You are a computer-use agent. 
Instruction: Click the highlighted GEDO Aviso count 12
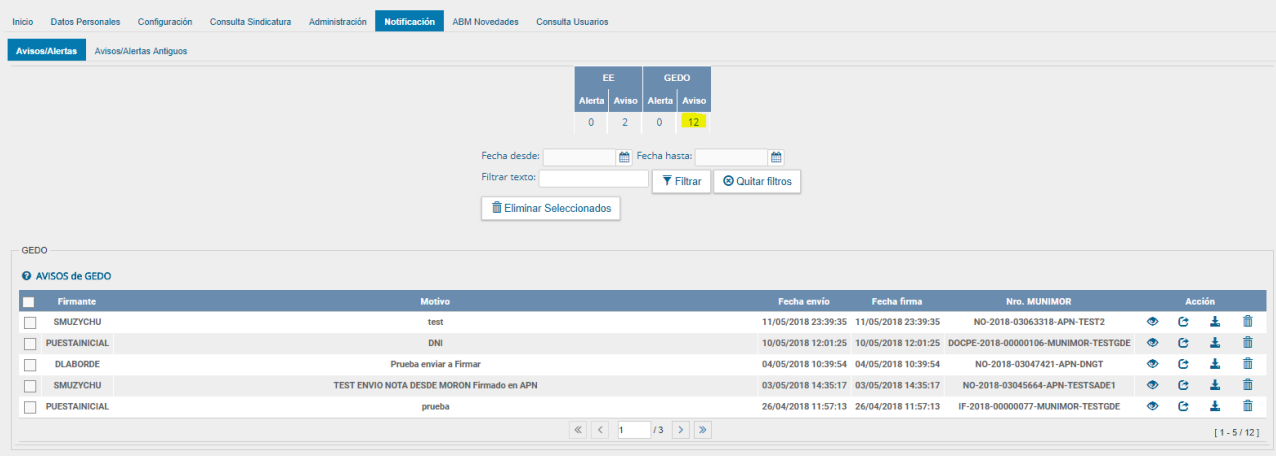coord(692,122)
